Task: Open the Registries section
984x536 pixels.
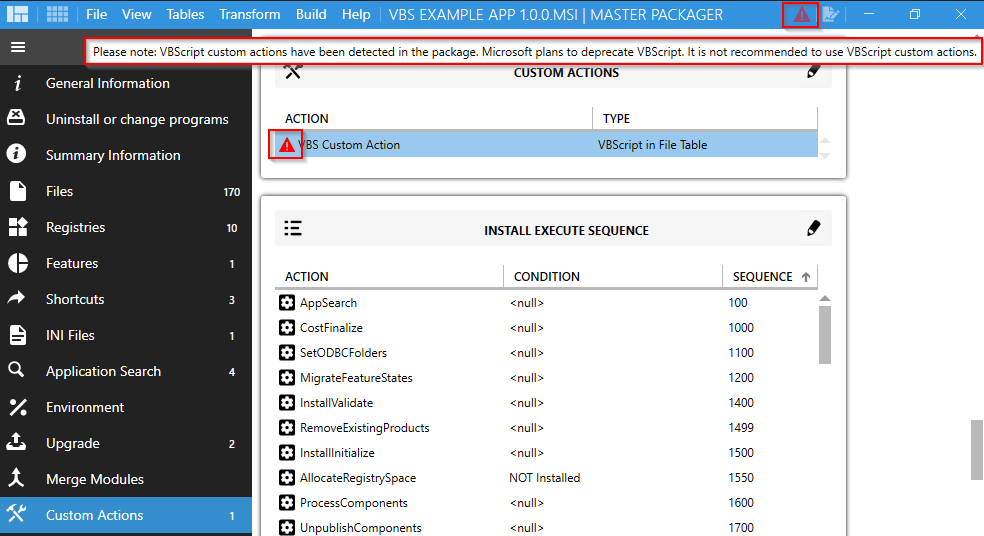Action: (126, 227)
